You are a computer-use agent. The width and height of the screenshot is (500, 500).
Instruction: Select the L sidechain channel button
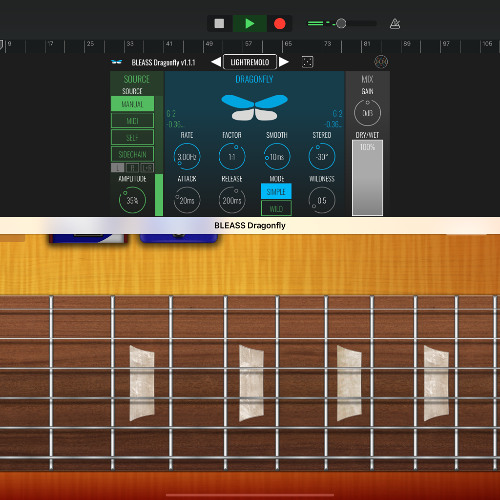(118, 168)
